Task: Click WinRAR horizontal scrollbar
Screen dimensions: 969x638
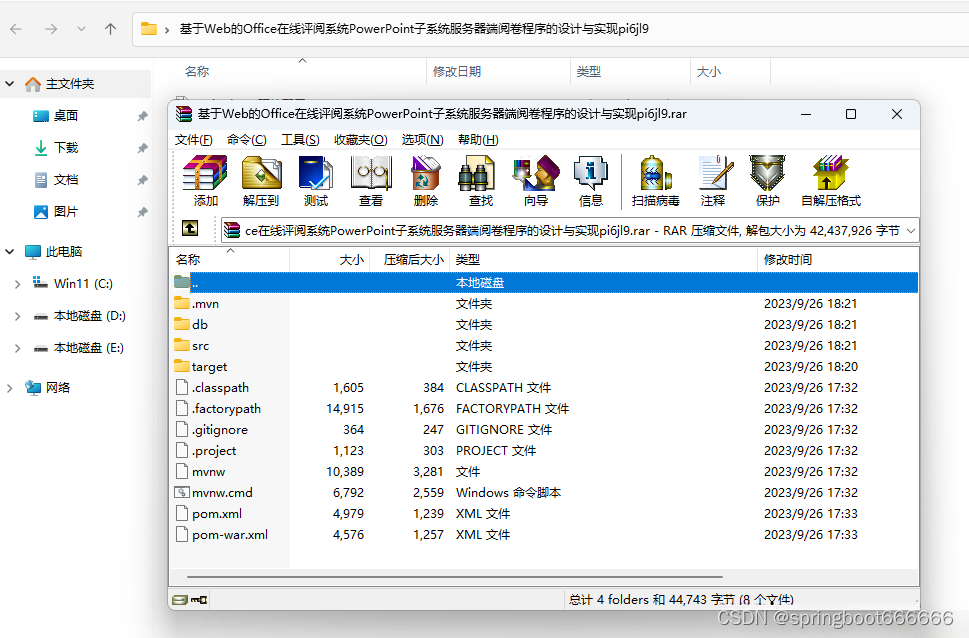Action: 454,577
